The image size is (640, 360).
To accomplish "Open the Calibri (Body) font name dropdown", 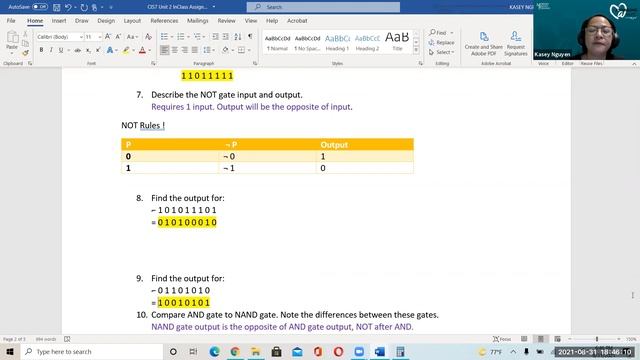I will [x=81, y=37].
